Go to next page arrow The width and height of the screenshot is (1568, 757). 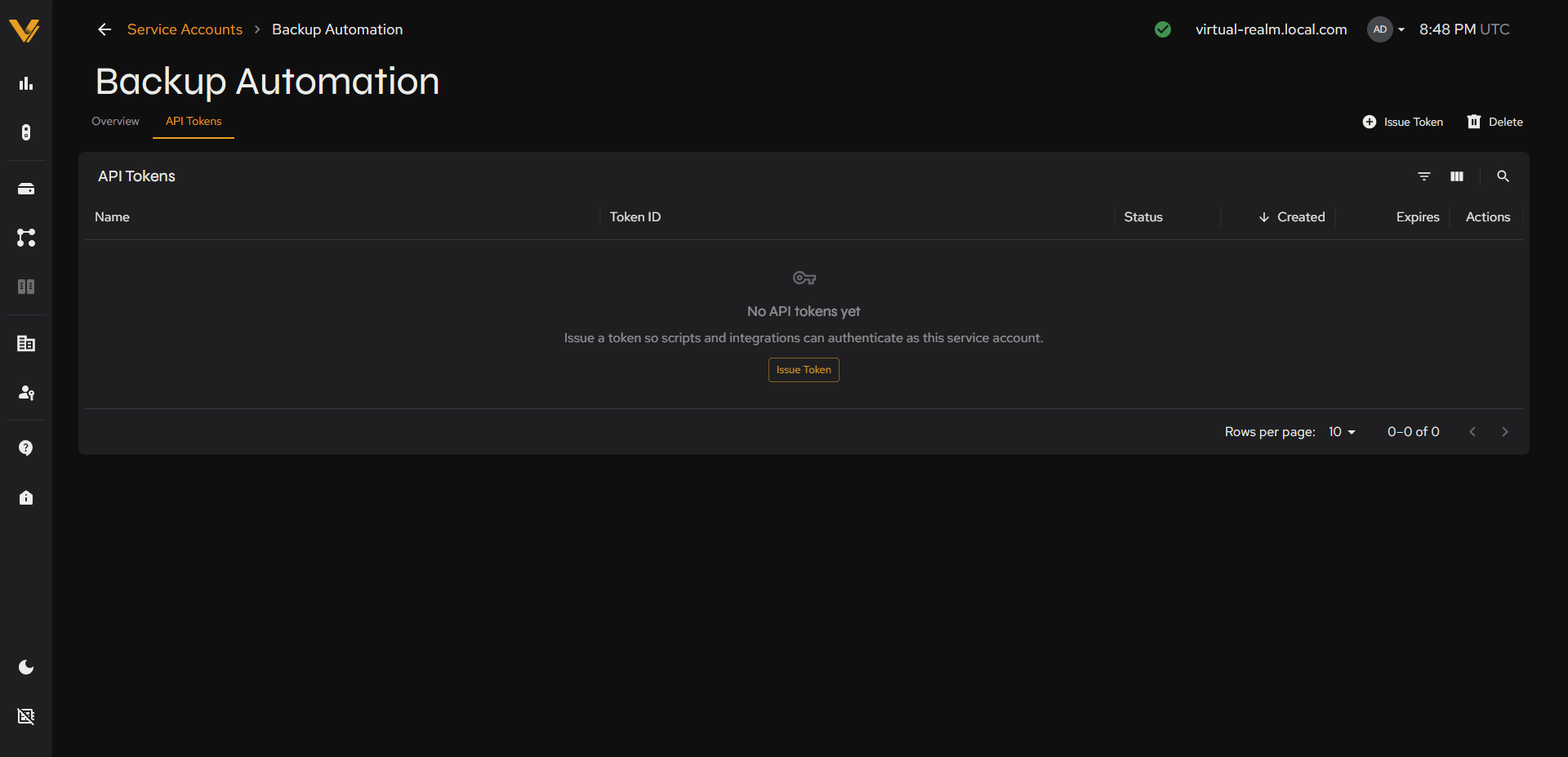point(1505,432)
